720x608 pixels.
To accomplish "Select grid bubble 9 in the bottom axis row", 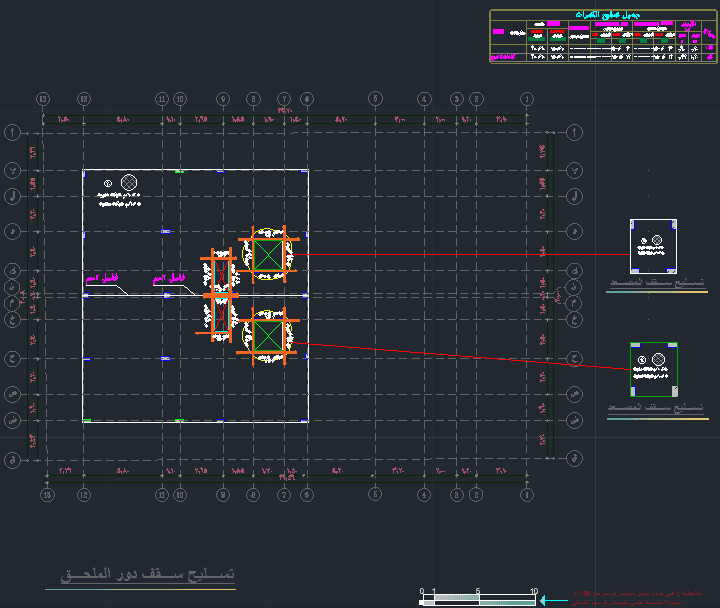I will pos(223,495).
